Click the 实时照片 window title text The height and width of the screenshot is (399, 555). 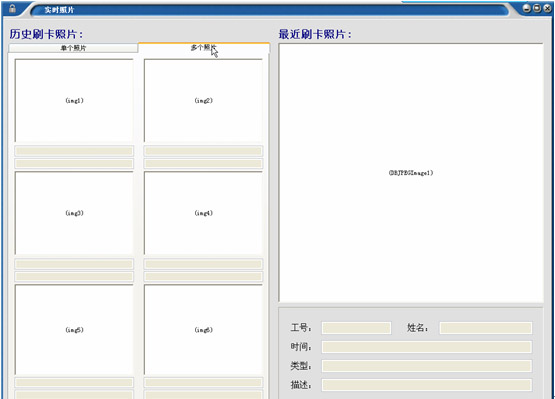tap(59, 10)
